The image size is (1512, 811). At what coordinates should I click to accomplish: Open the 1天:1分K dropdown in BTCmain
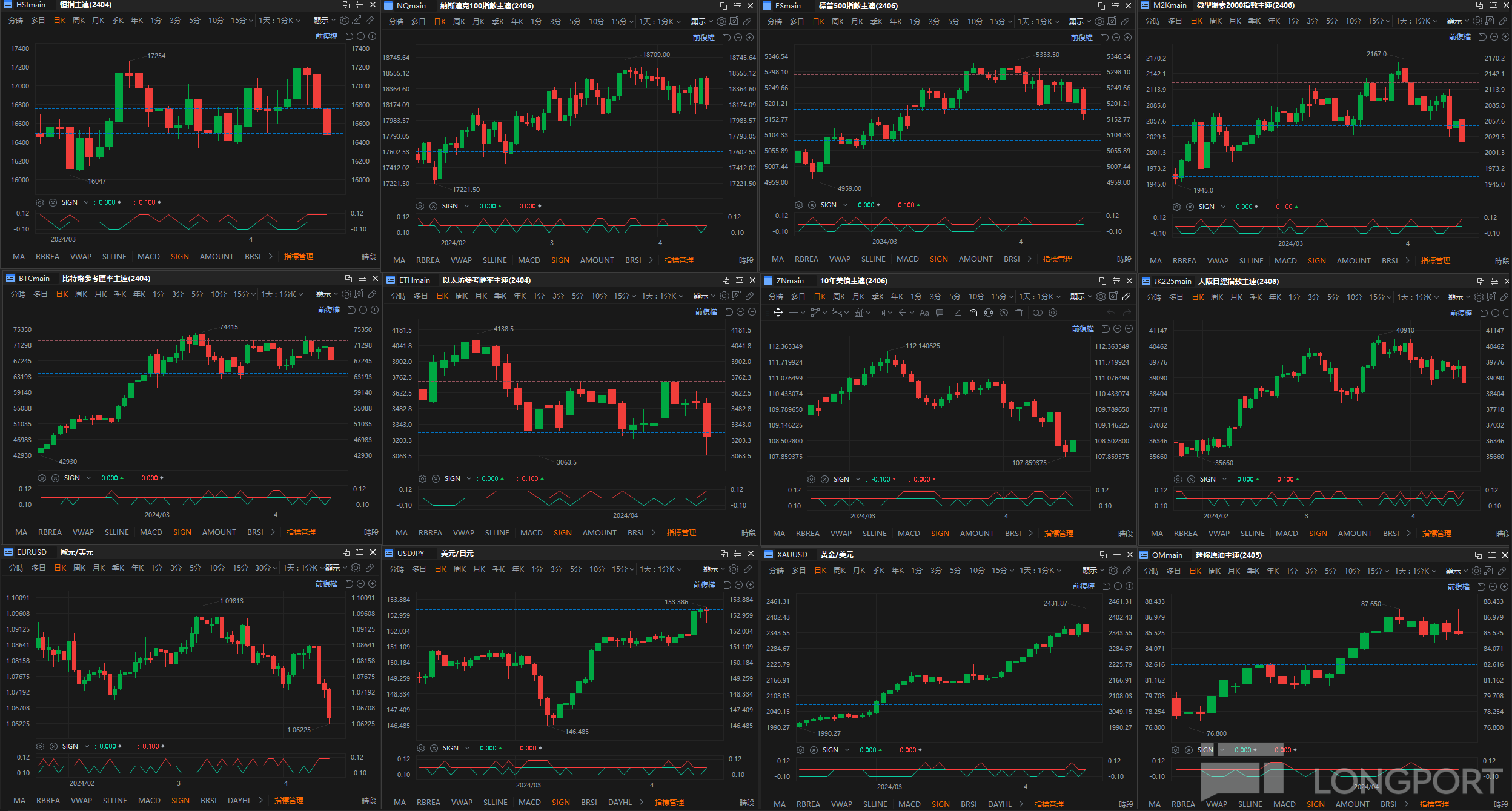click(x=281, y=294)
